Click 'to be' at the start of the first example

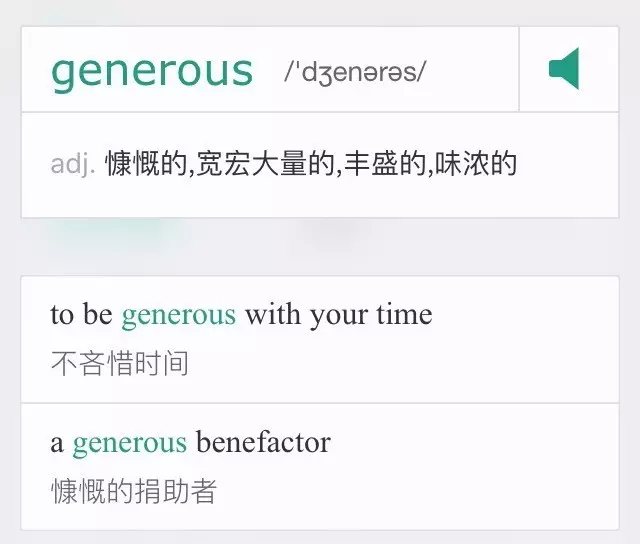tap(82, 314)
